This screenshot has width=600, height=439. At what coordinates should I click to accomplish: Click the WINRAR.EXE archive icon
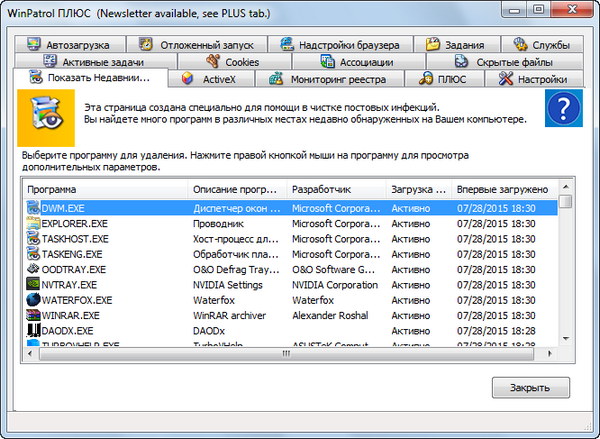pyautogui.click(x=33, y=314)
